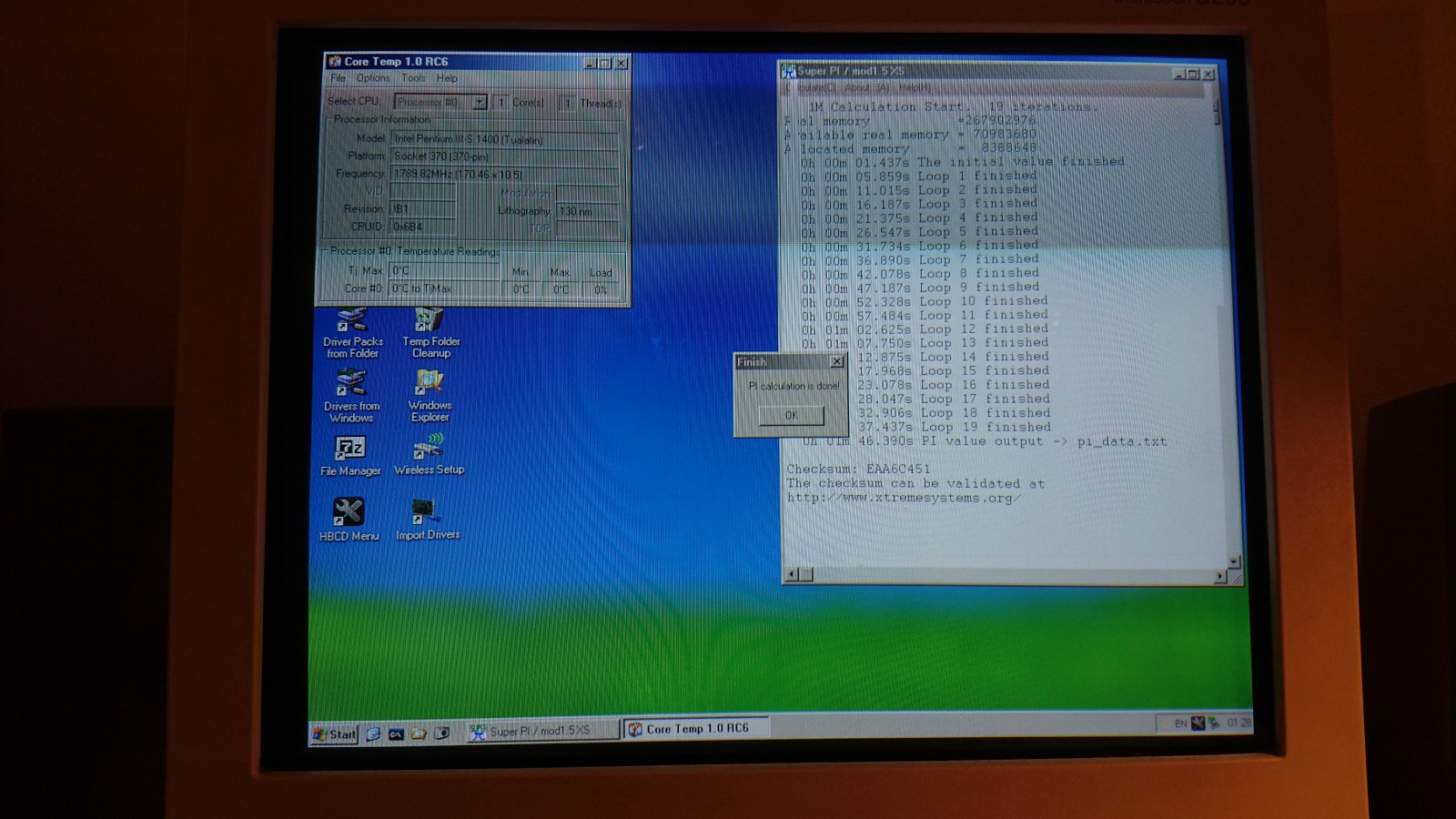1456x819 pixels.
Task: Open the command prompt quick launch icon
Action: pyautogui.click(x=396, y=733)
